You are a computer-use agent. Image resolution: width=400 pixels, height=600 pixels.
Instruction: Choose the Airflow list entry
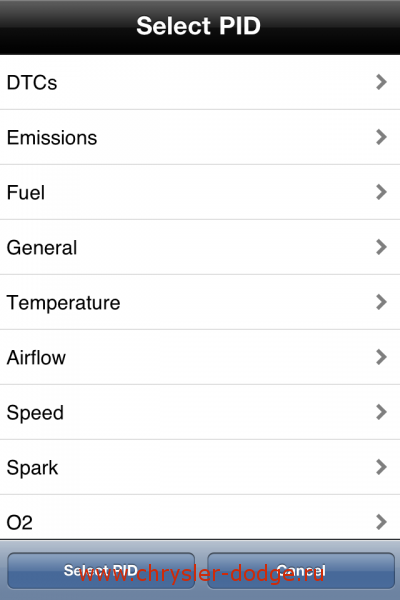pos(200,357)
